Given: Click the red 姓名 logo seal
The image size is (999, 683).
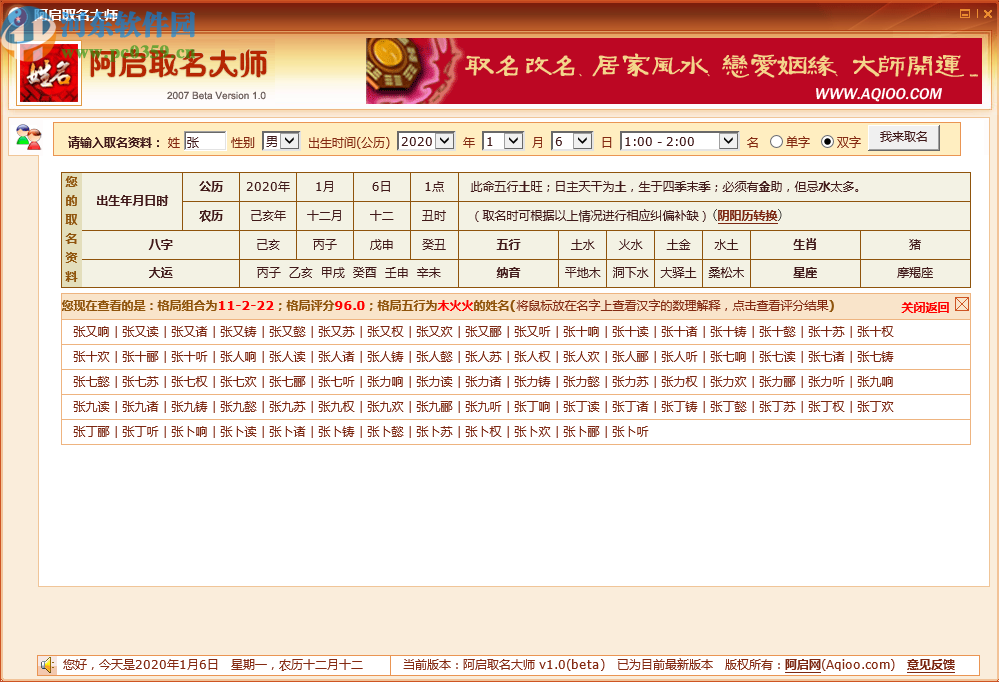Looking at the screenshot, I should 48,71.
